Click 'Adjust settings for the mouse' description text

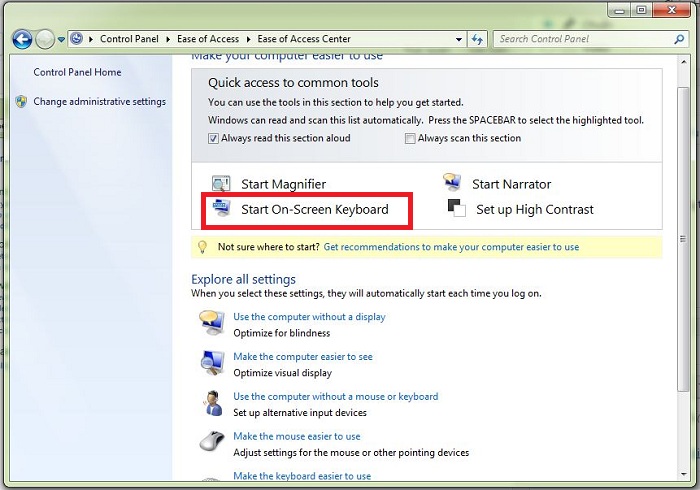pyautogui.click(x=351, y=453)
